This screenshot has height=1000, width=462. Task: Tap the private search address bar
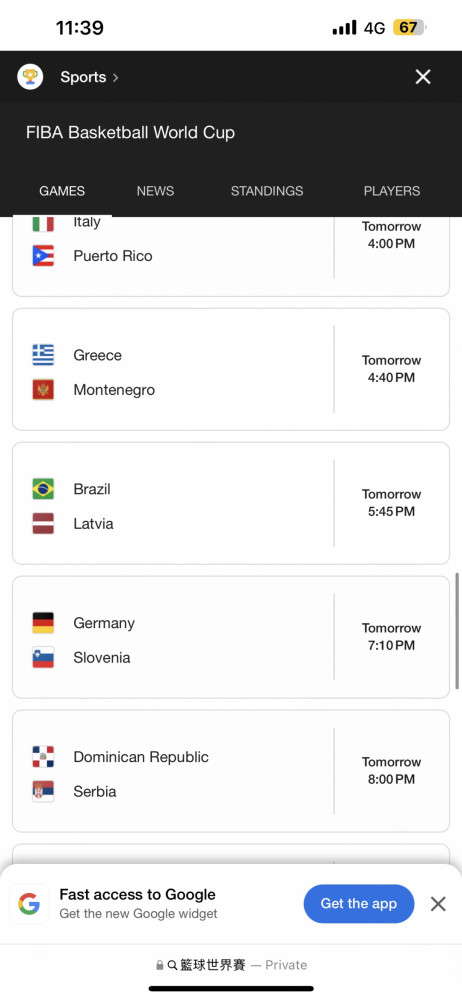click(x=231, y=965)
